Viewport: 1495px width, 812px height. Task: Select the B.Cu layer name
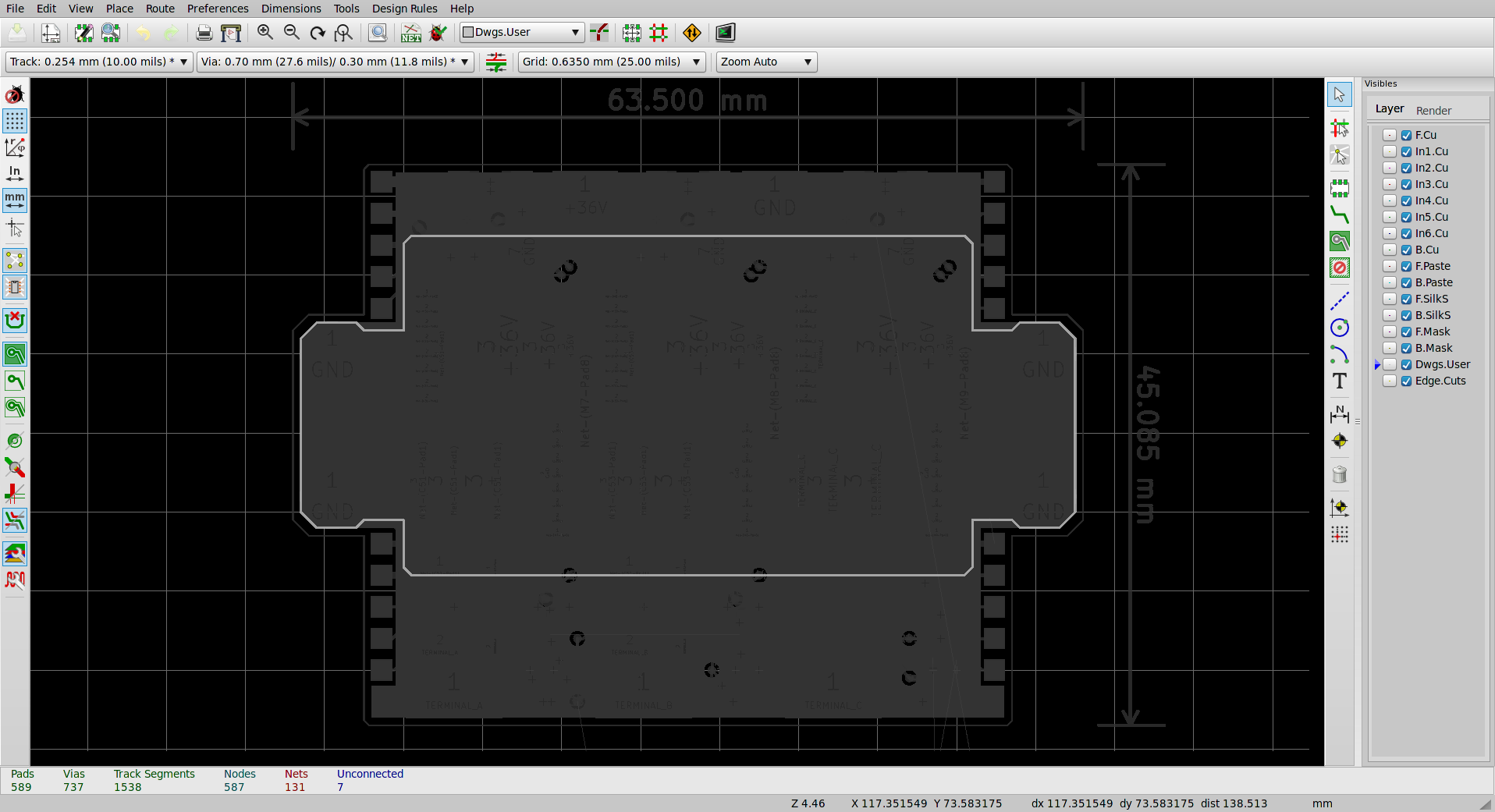[x=1426, y=250]
